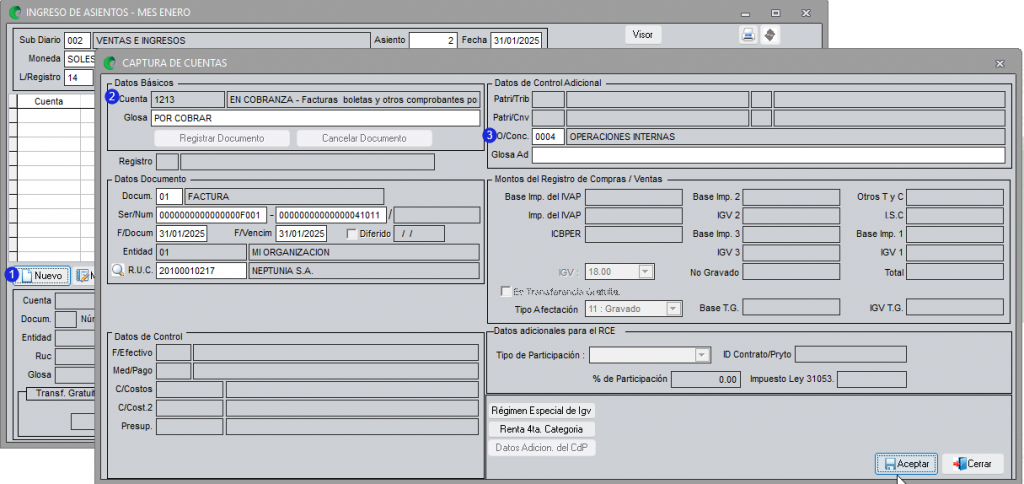
Task: Click the MI ORGANIZACION text
Action: [291, 252]
